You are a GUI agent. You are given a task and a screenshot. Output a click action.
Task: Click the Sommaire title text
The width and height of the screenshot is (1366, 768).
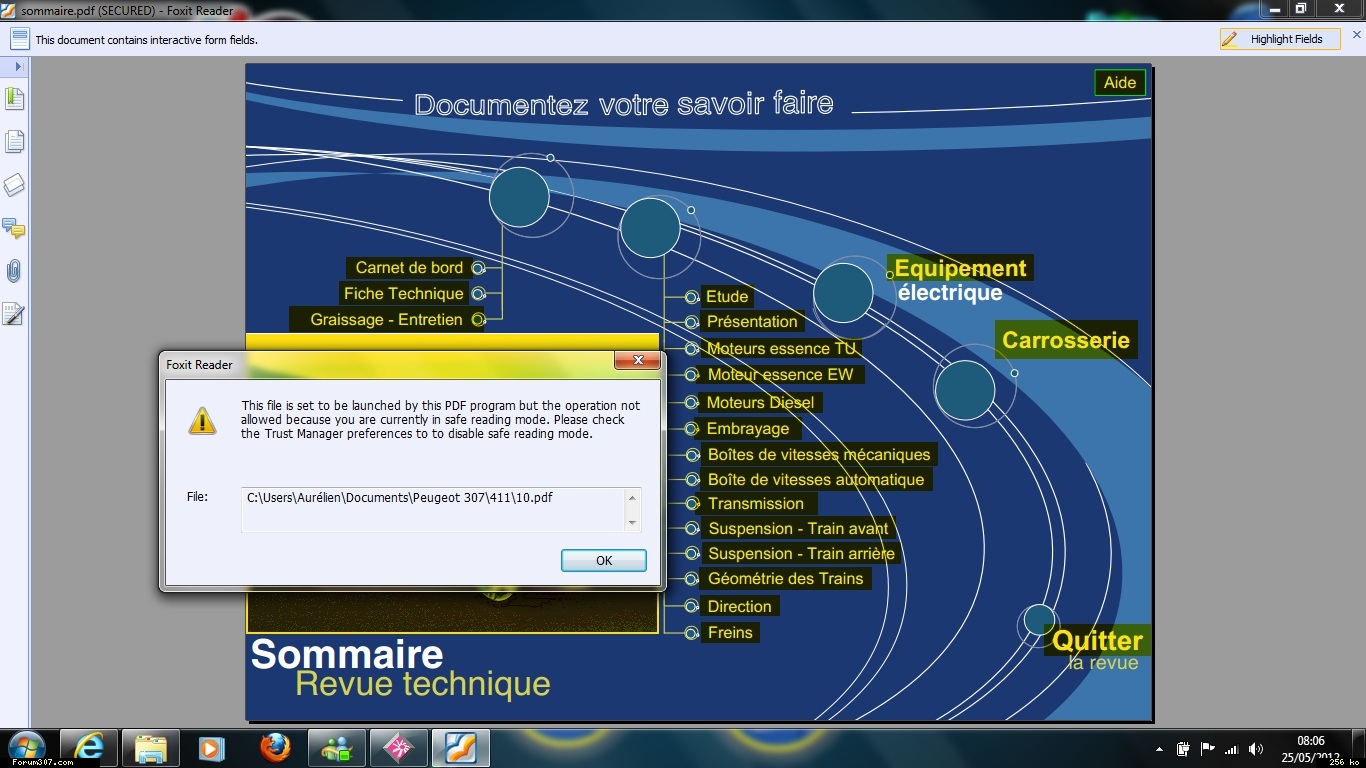347,654
